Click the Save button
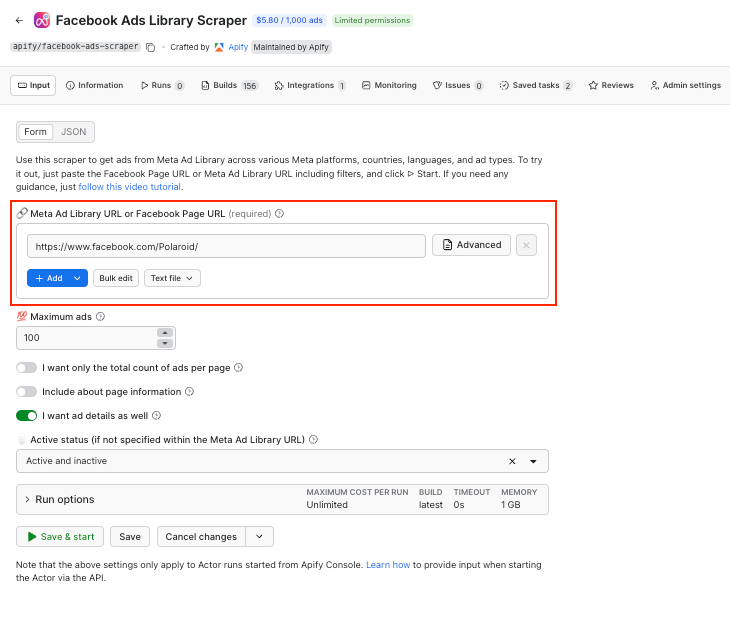 [x=130, y=537]
